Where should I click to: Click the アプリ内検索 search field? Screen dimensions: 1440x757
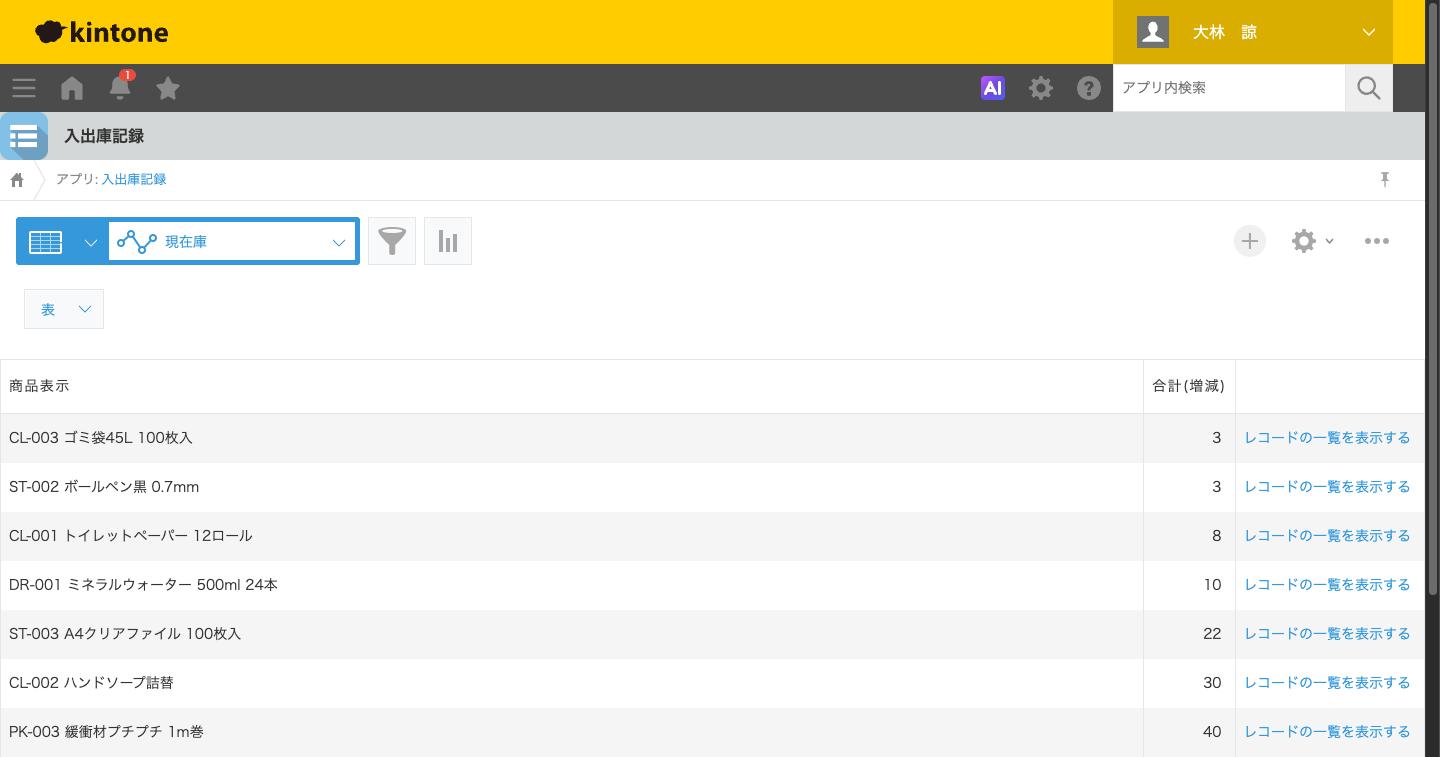point(1229,88)
